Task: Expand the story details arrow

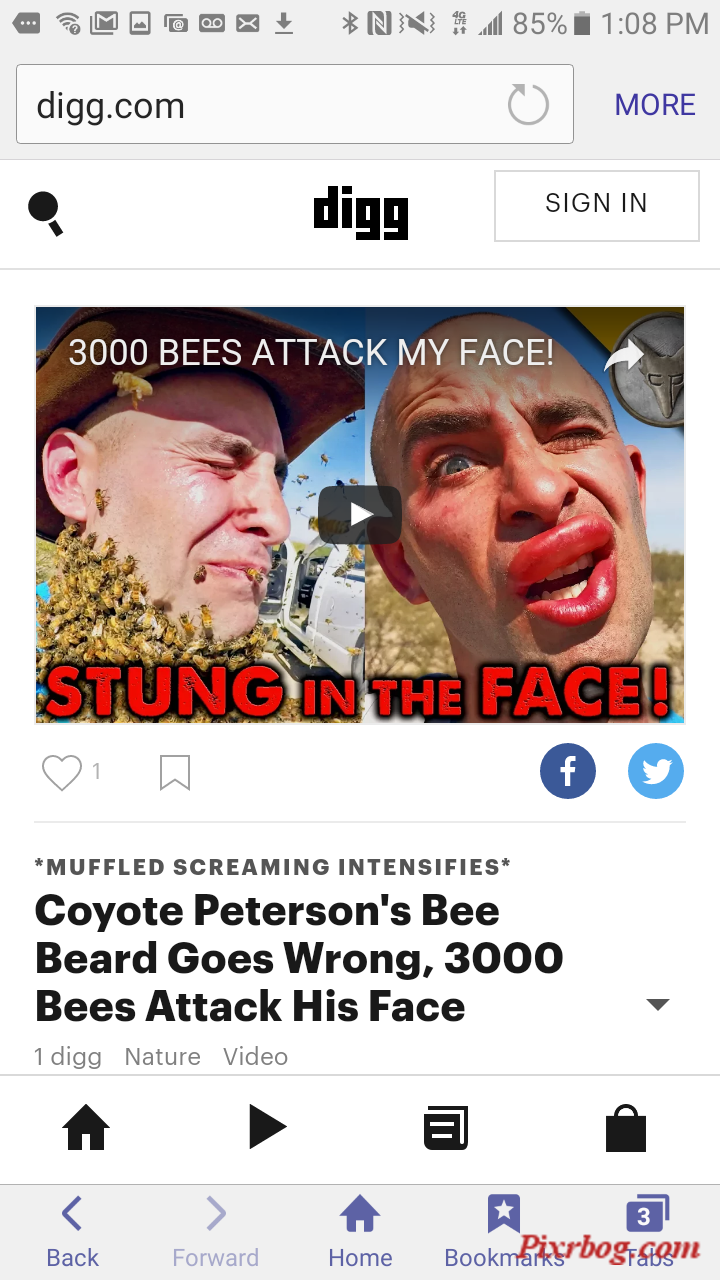Action: coord(658,1005)
